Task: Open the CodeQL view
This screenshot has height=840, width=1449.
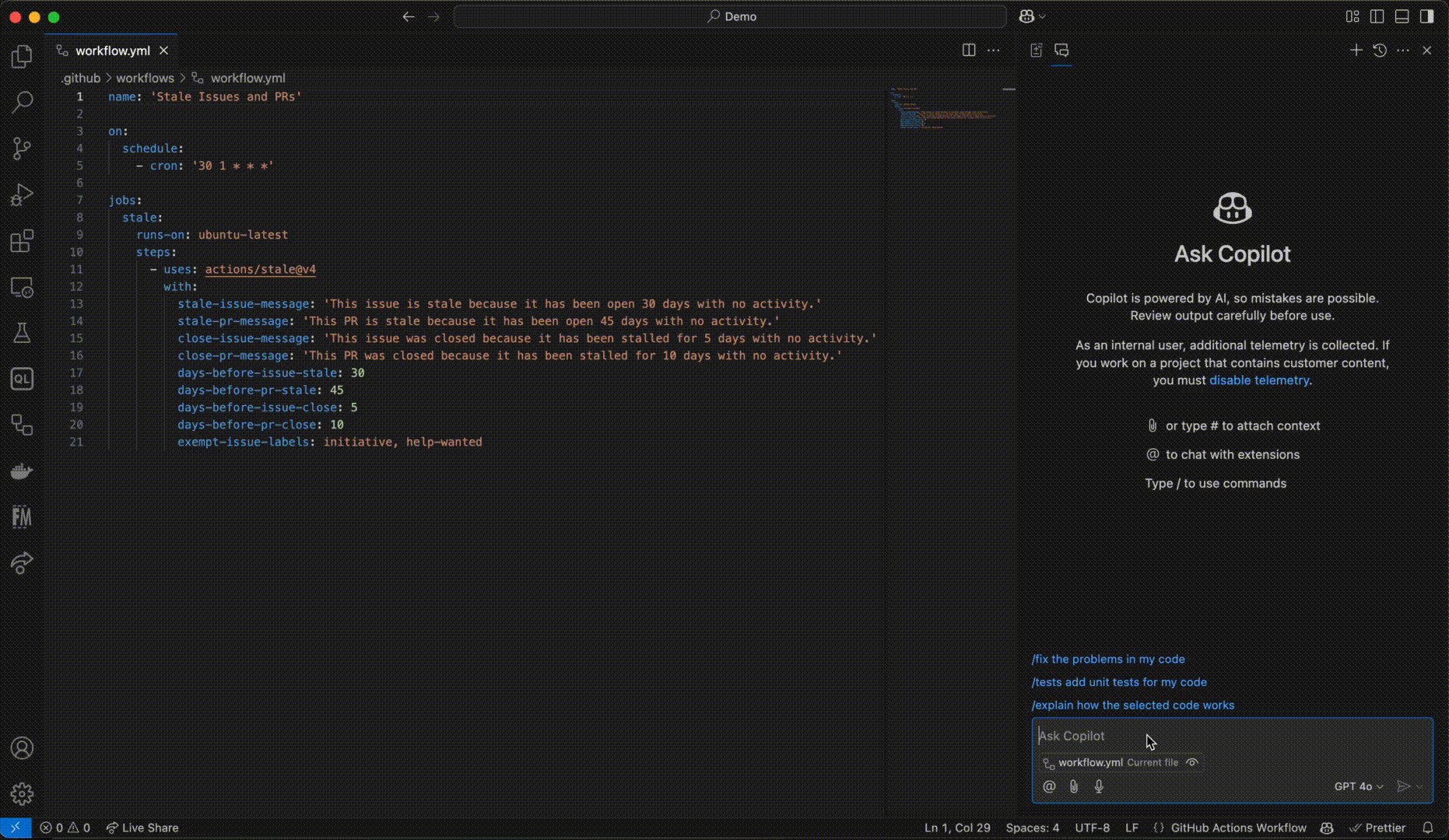Action: pos(22,379)
